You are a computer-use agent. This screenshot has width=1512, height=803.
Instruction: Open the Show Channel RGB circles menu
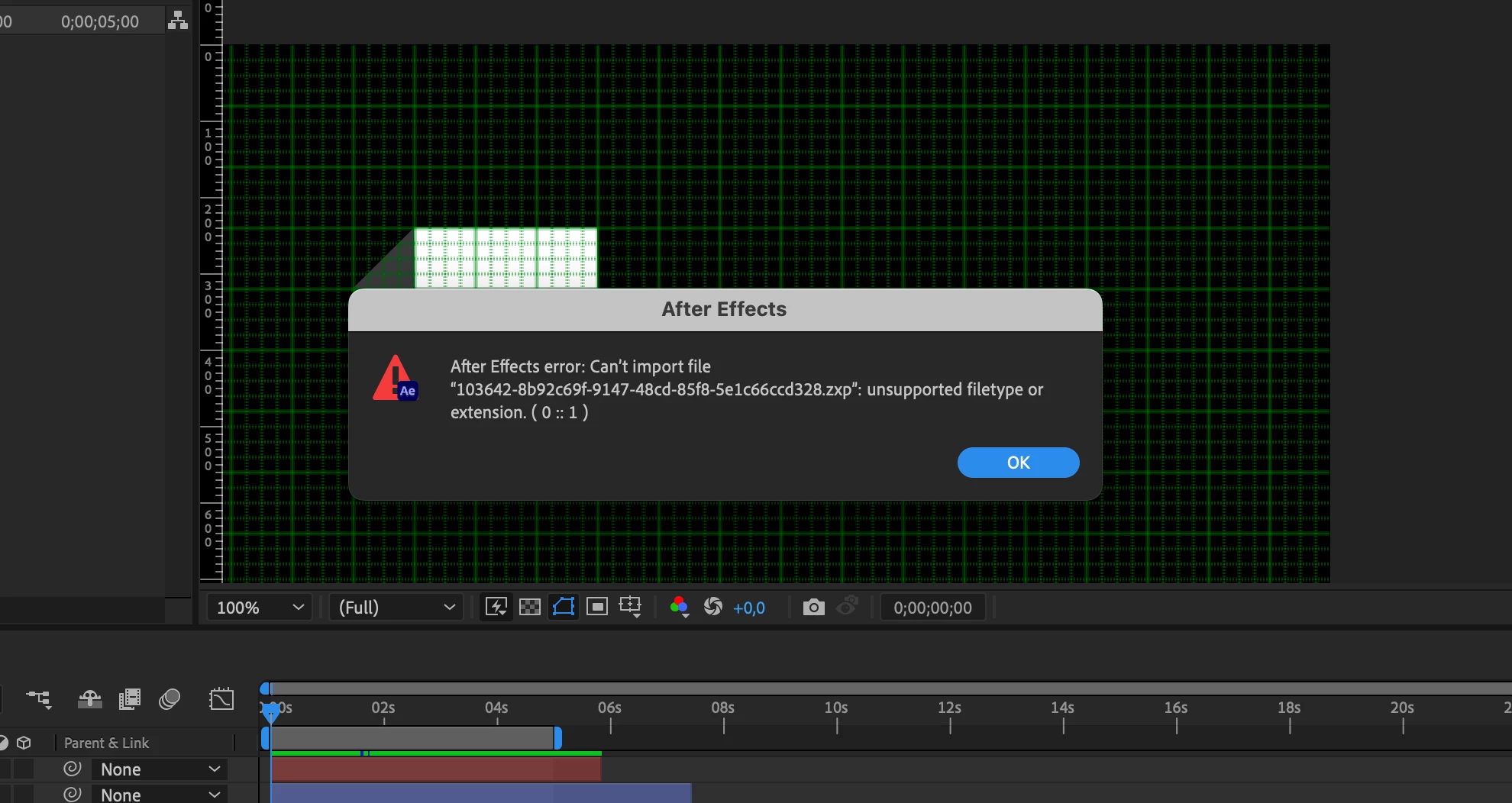point(679,607)
